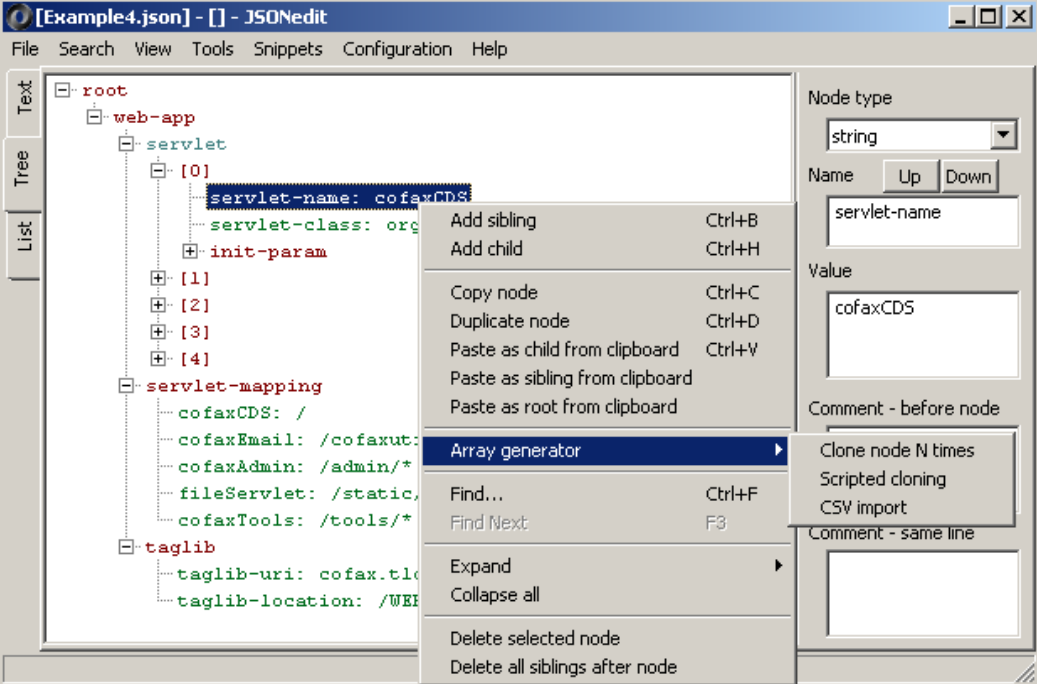Screen dimensions: 1037x684
Task: Click the Up button to move node
Action: pos(910,175)
